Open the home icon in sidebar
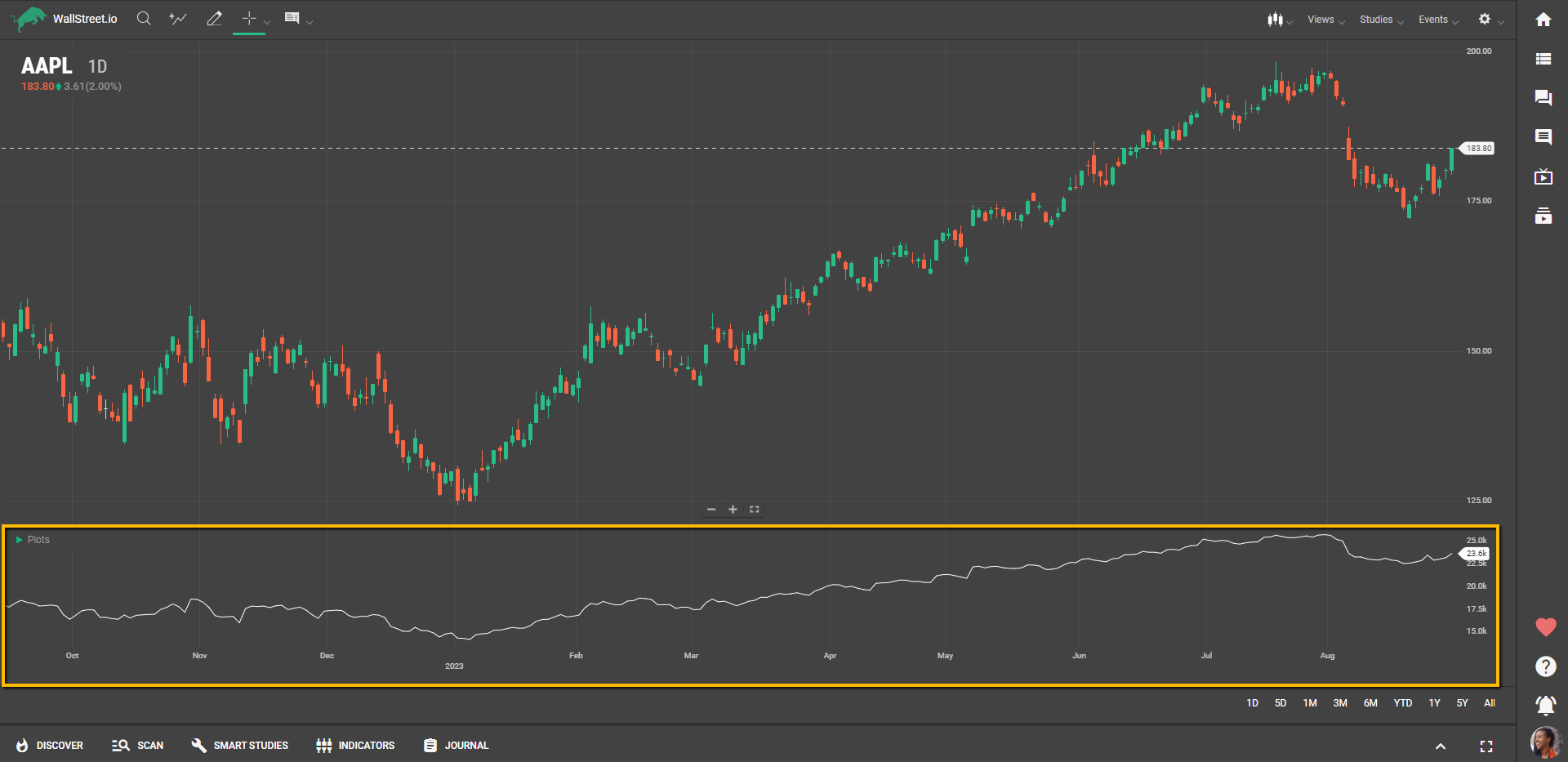The image size is (1568, 762). coord(1543,20)
